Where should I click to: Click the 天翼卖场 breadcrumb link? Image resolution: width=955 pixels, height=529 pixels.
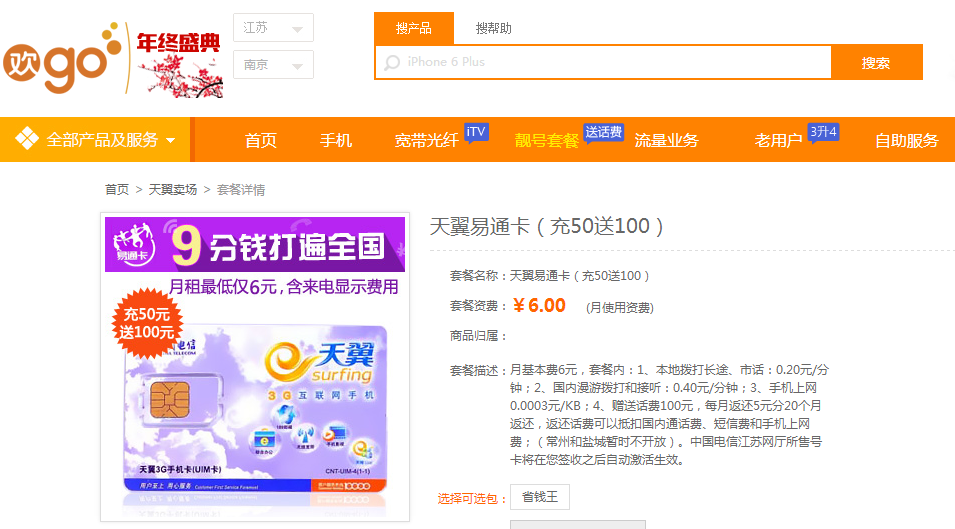(x=173, y=190)
